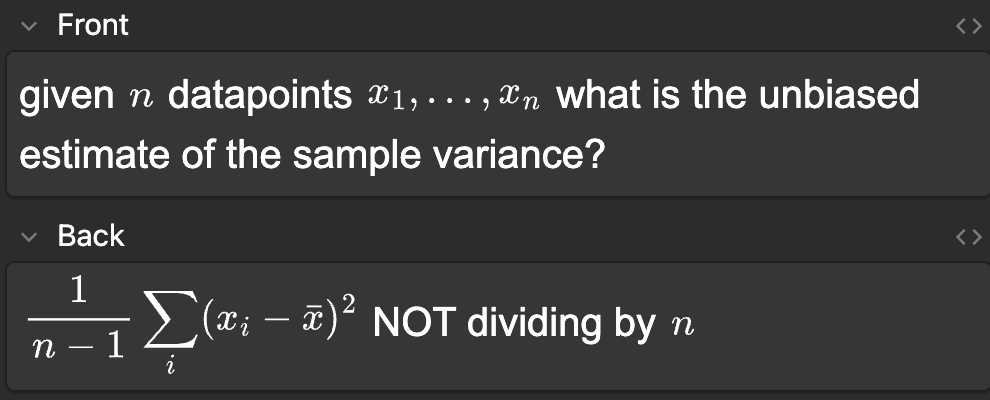Image resolution: width=990 pixels, height=400 pixels.
Task: Click the Front field label
Action: 93,25
